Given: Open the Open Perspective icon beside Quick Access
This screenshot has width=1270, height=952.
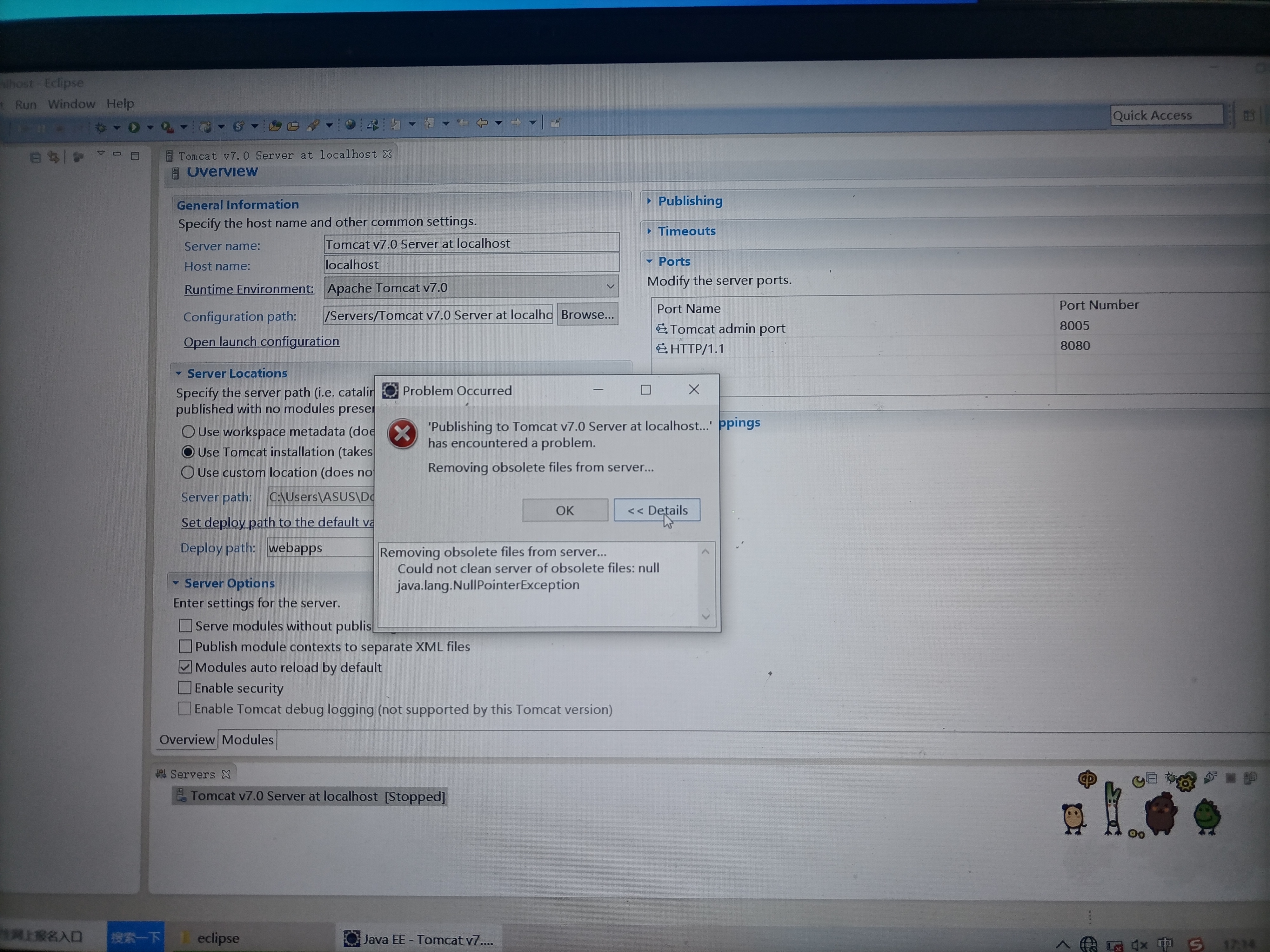Looking at the screenshot, I should click(1249, 115).
